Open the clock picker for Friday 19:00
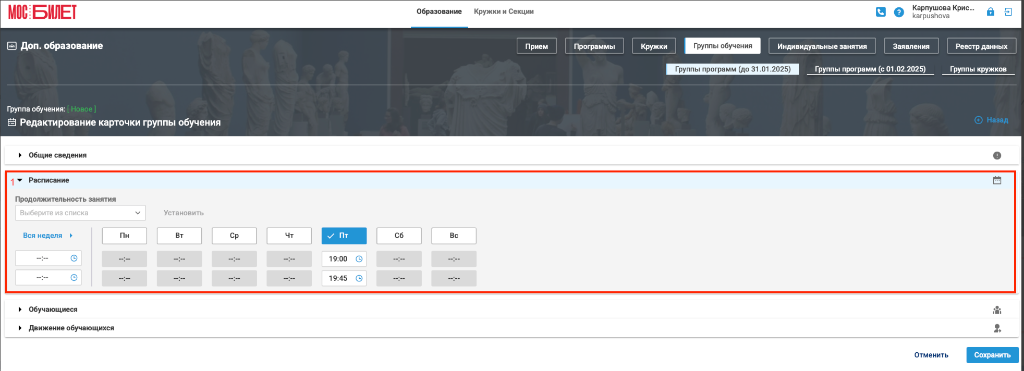1024x371 pixels. click(x=359, y=259)
